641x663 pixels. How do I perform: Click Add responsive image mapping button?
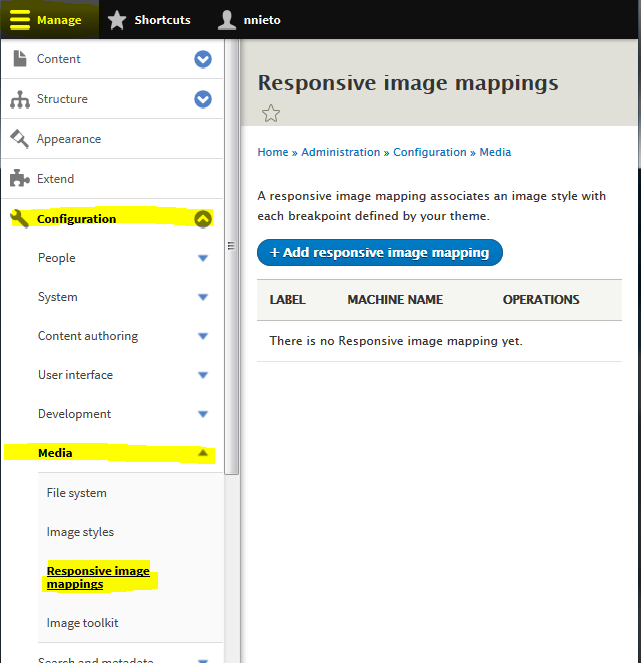pos(380,253)
